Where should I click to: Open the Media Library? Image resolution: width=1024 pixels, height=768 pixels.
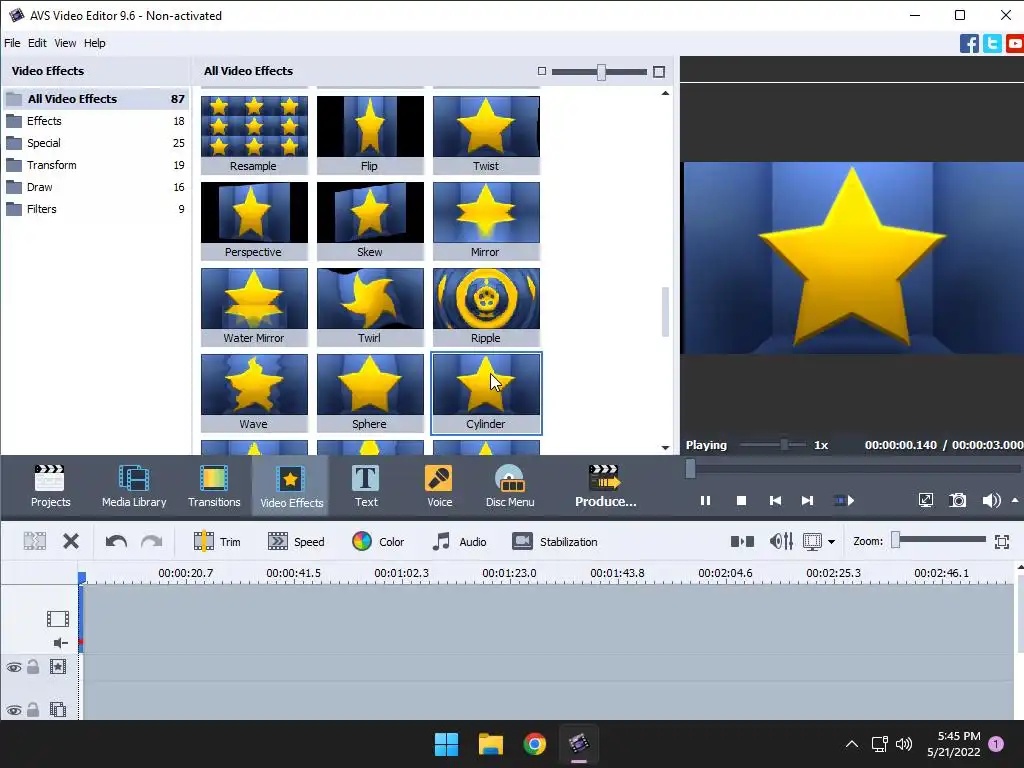tap(134, 486)
